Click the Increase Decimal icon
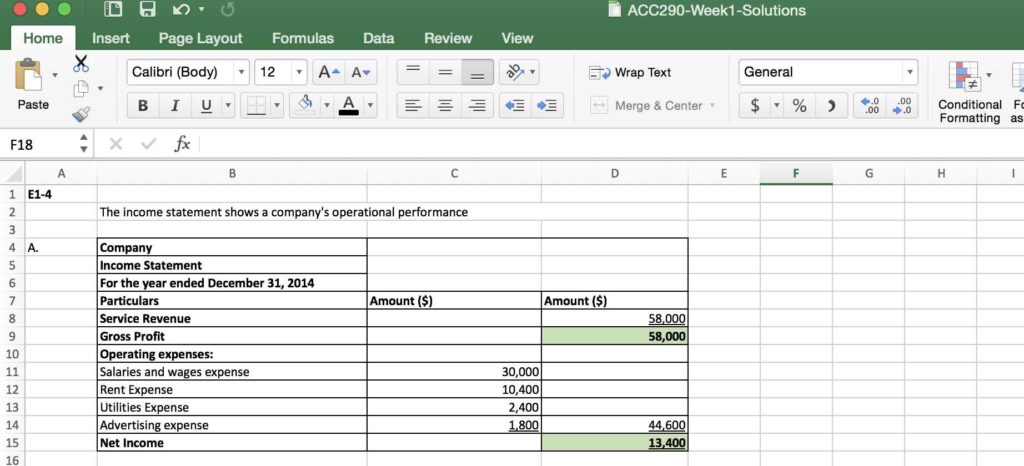This screenshot has height=466, width=1024. [871, 105]
